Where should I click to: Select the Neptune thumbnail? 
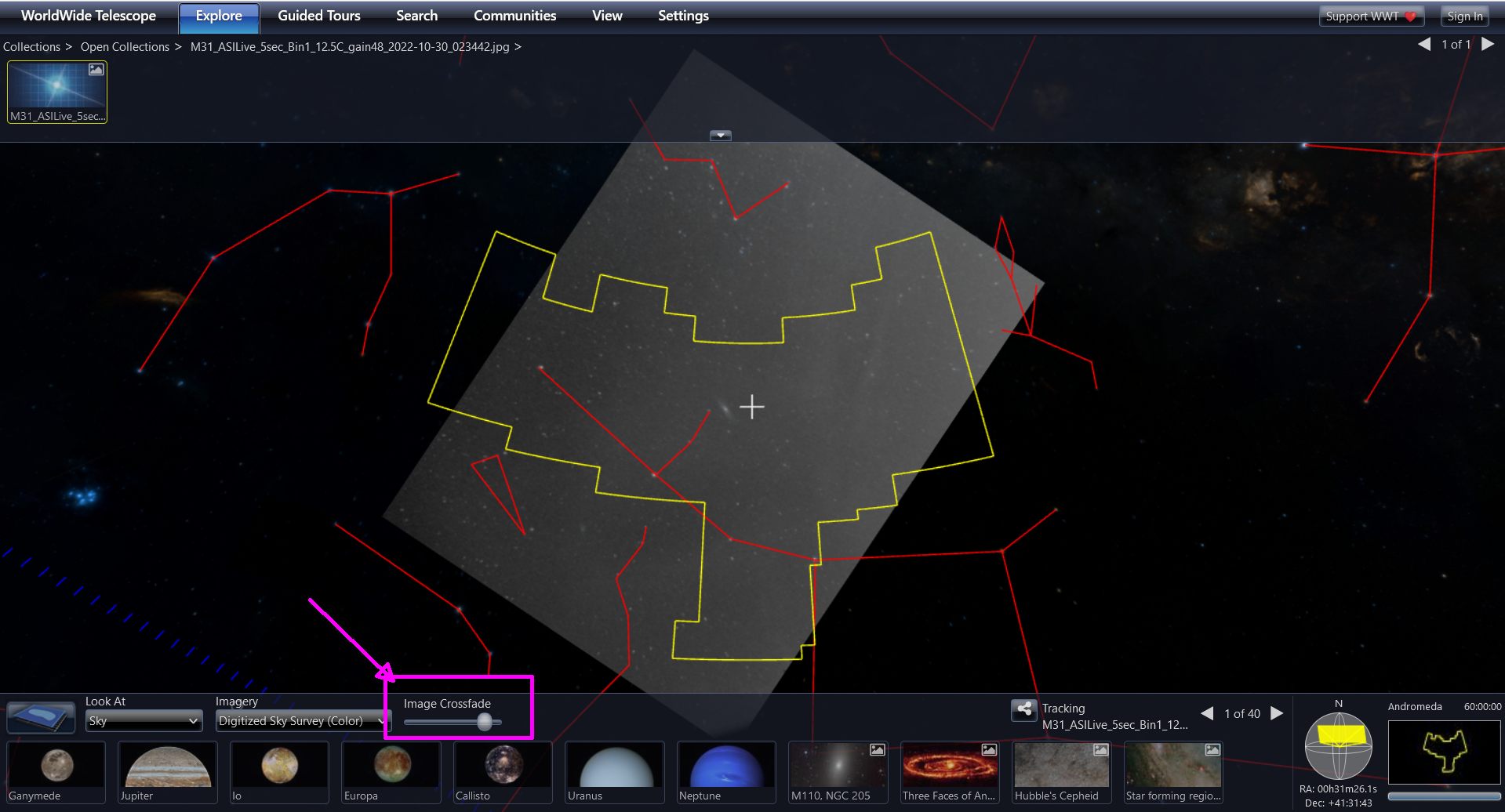pyautogui.click(x=726, y=772)
